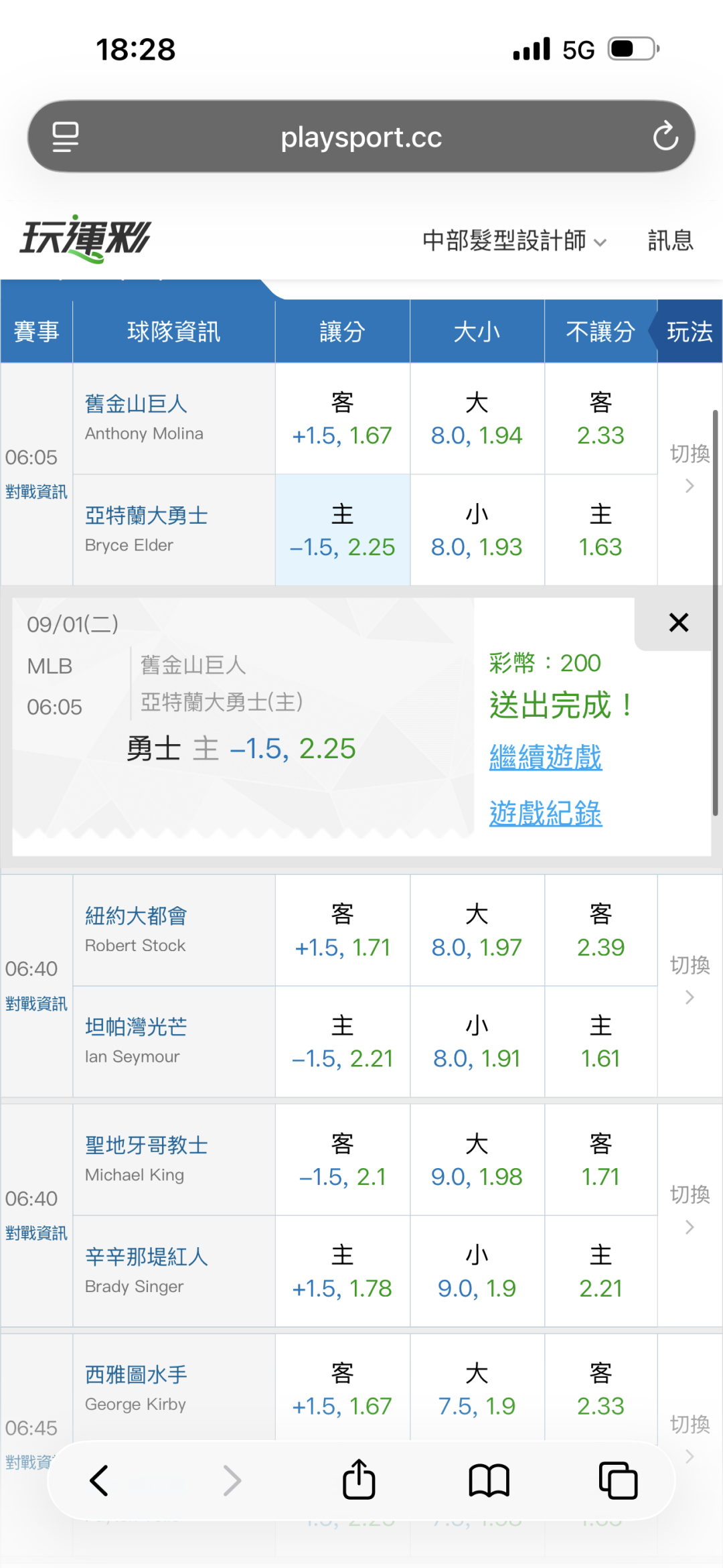Switch to the 玩法 tab in table header
The image size is (723, 1568).
coord(690,332)
